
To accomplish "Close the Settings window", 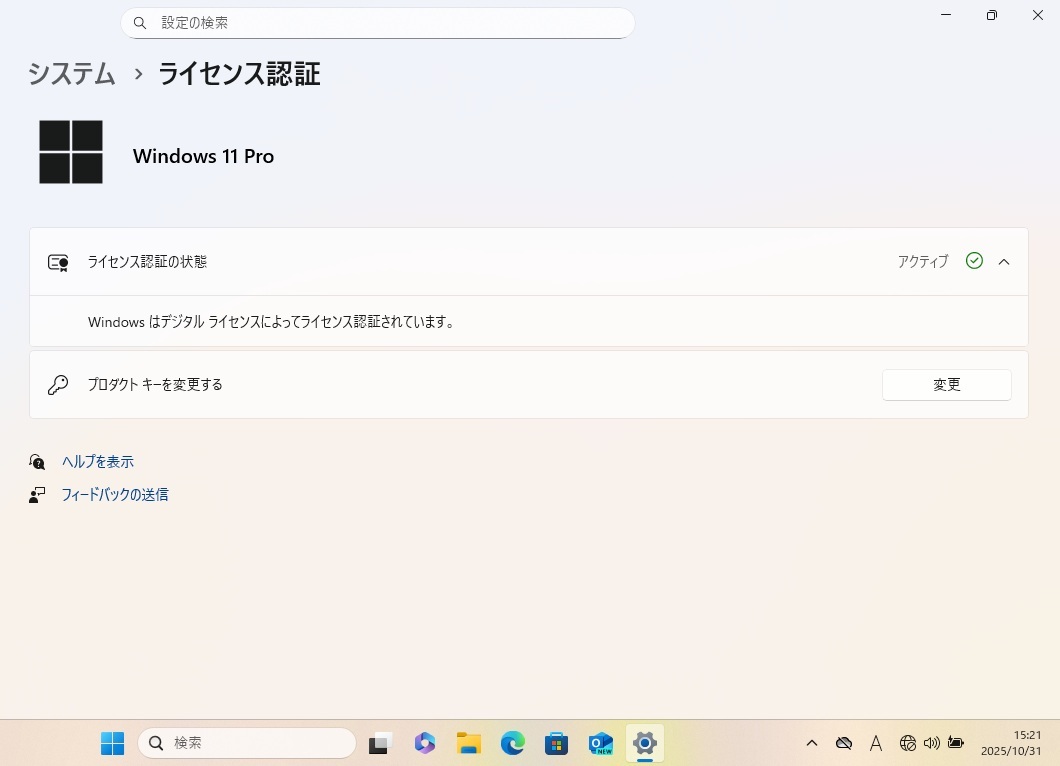I will point(1038,15).
